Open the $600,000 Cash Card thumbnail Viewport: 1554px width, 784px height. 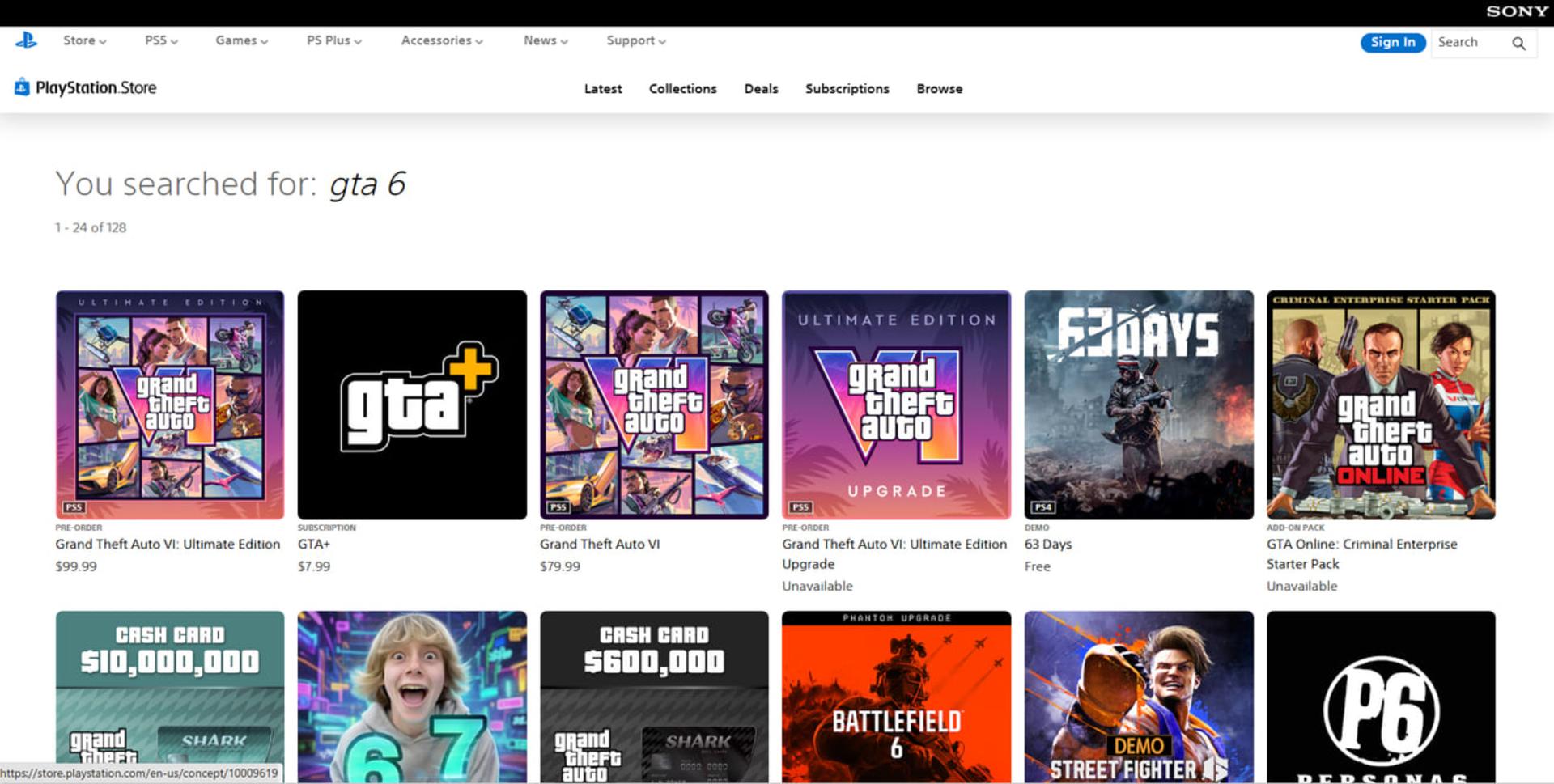(654, 697)
